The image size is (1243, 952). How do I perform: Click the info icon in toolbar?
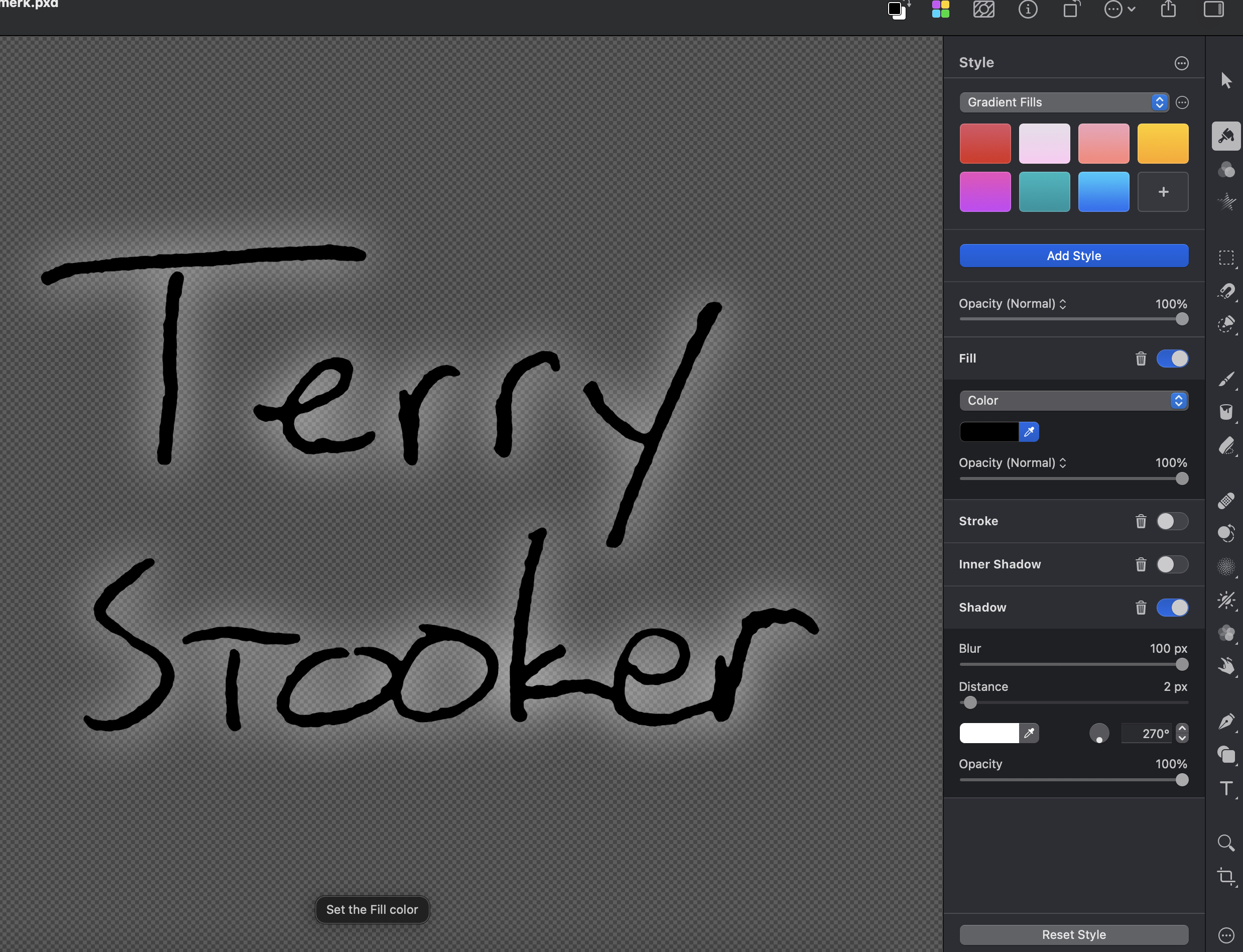[x=1027, y=10]
